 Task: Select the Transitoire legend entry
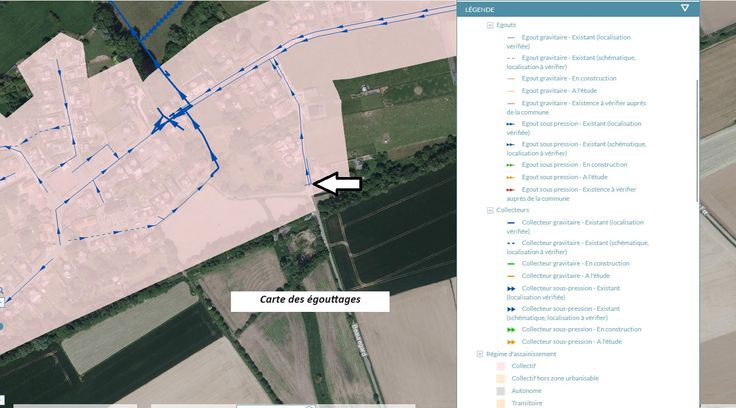point(527,403)
